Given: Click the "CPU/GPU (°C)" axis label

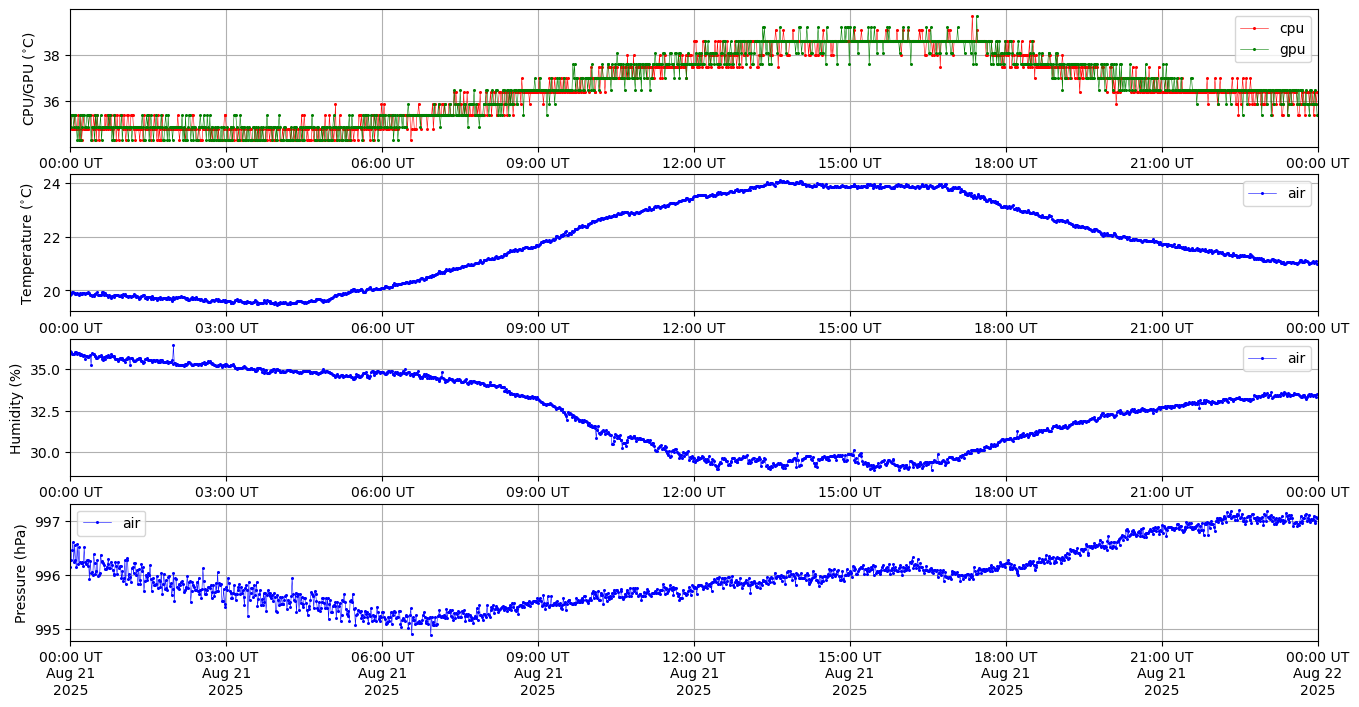Looking at the screenshot, I should pos(28,79).
